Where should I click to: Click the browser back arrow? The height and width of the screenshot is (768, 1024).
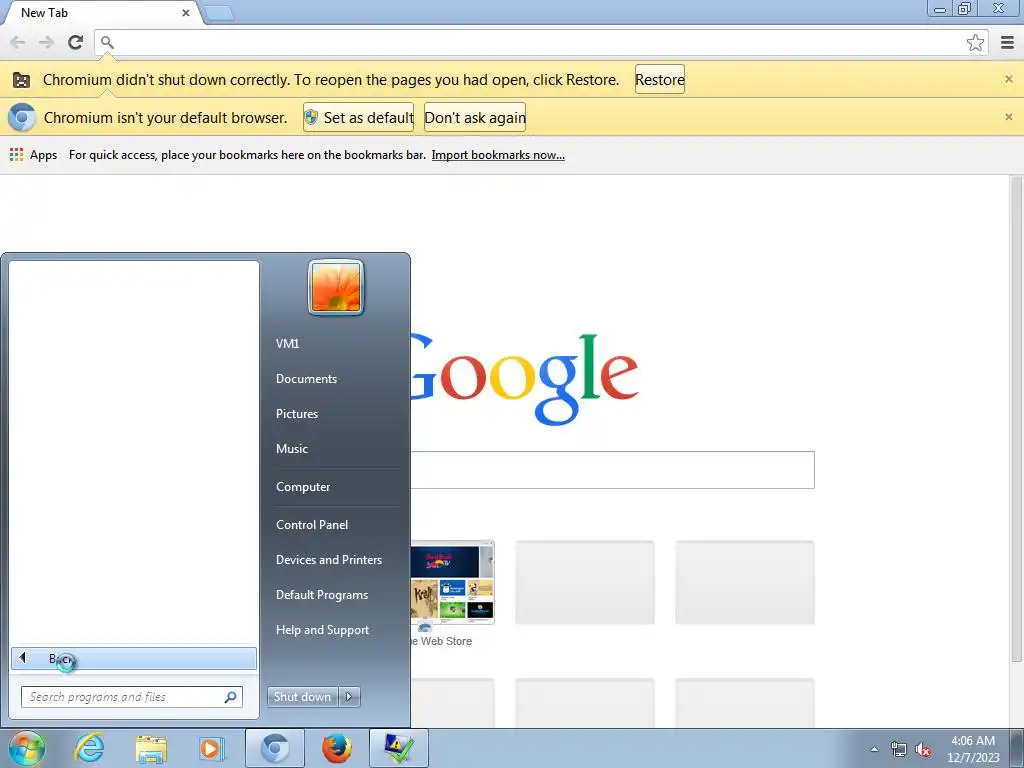click(x=18, y=42)
